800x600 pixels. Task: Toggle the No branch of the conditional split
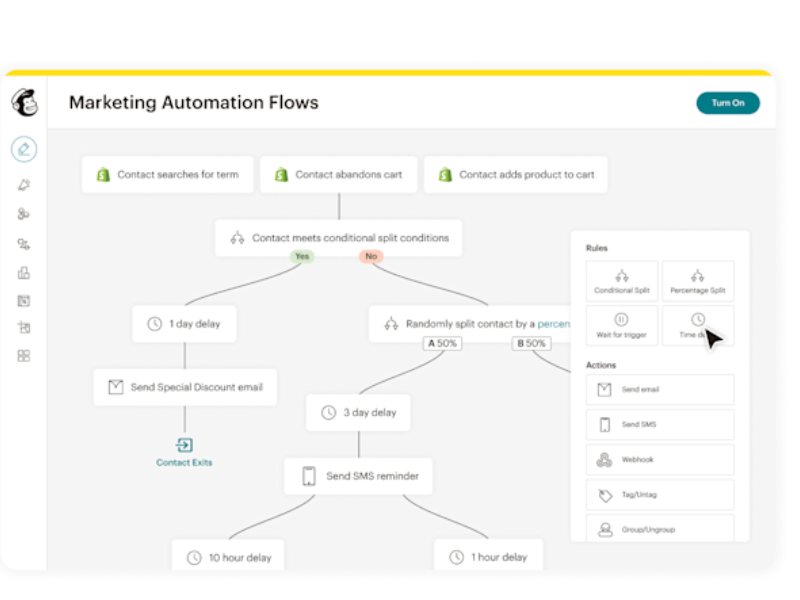(371, 256)
